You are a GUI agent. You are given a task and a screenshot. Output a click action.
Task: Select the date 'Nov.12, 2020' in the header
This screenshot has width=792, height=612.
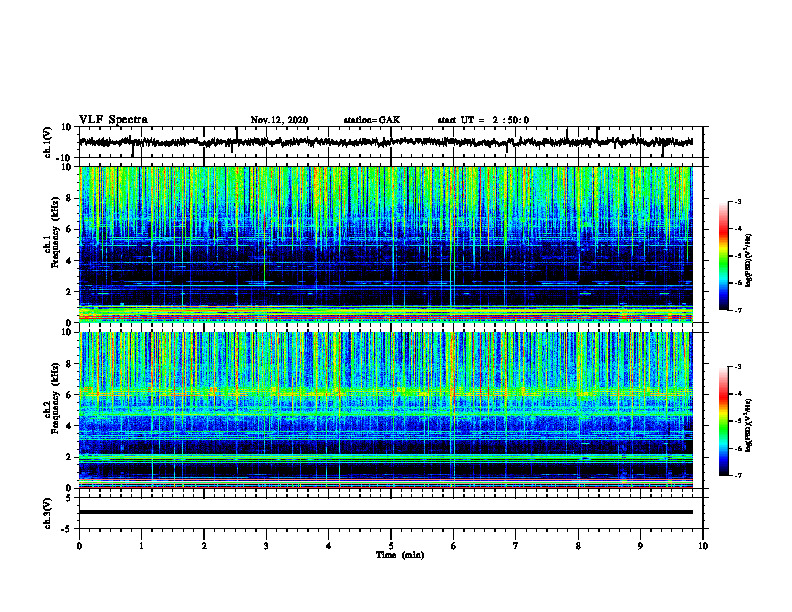pyautogui.click(x=279, y=120)
